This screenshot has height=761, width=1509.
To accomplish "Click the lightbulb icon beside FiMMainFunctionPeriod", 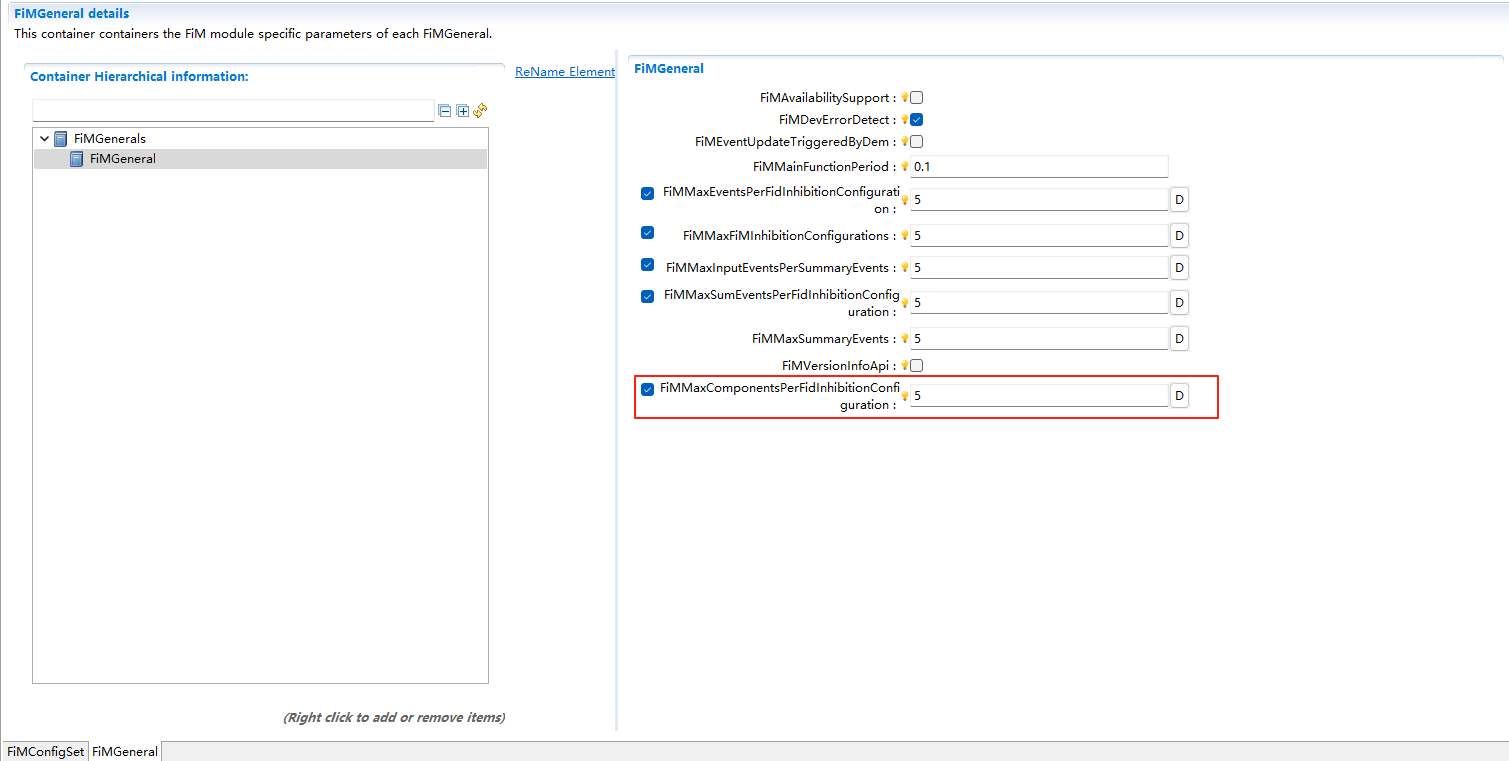I will (x=904, y=166).
